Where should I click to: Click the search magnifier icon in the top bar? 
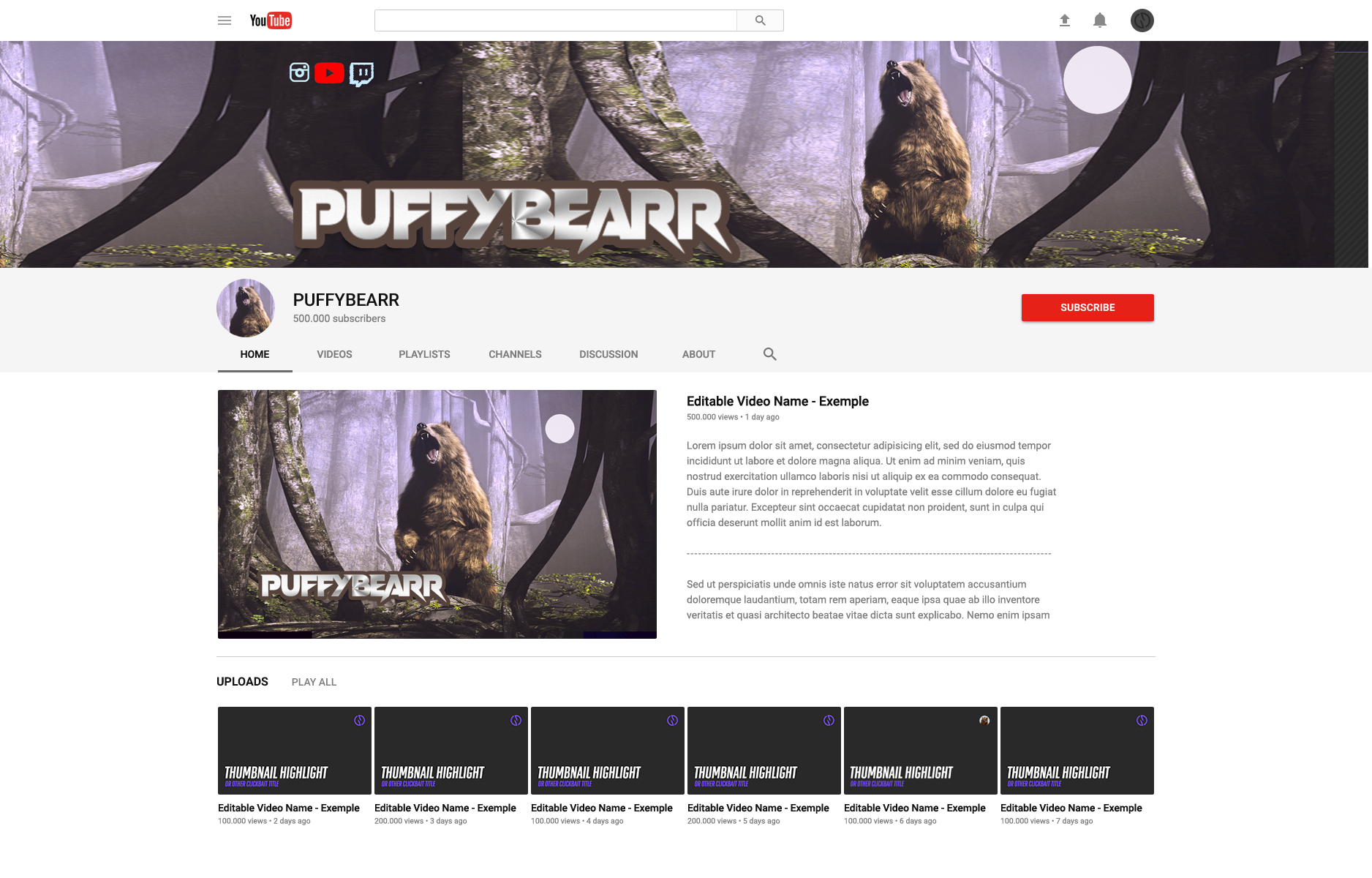pos(760,20)
